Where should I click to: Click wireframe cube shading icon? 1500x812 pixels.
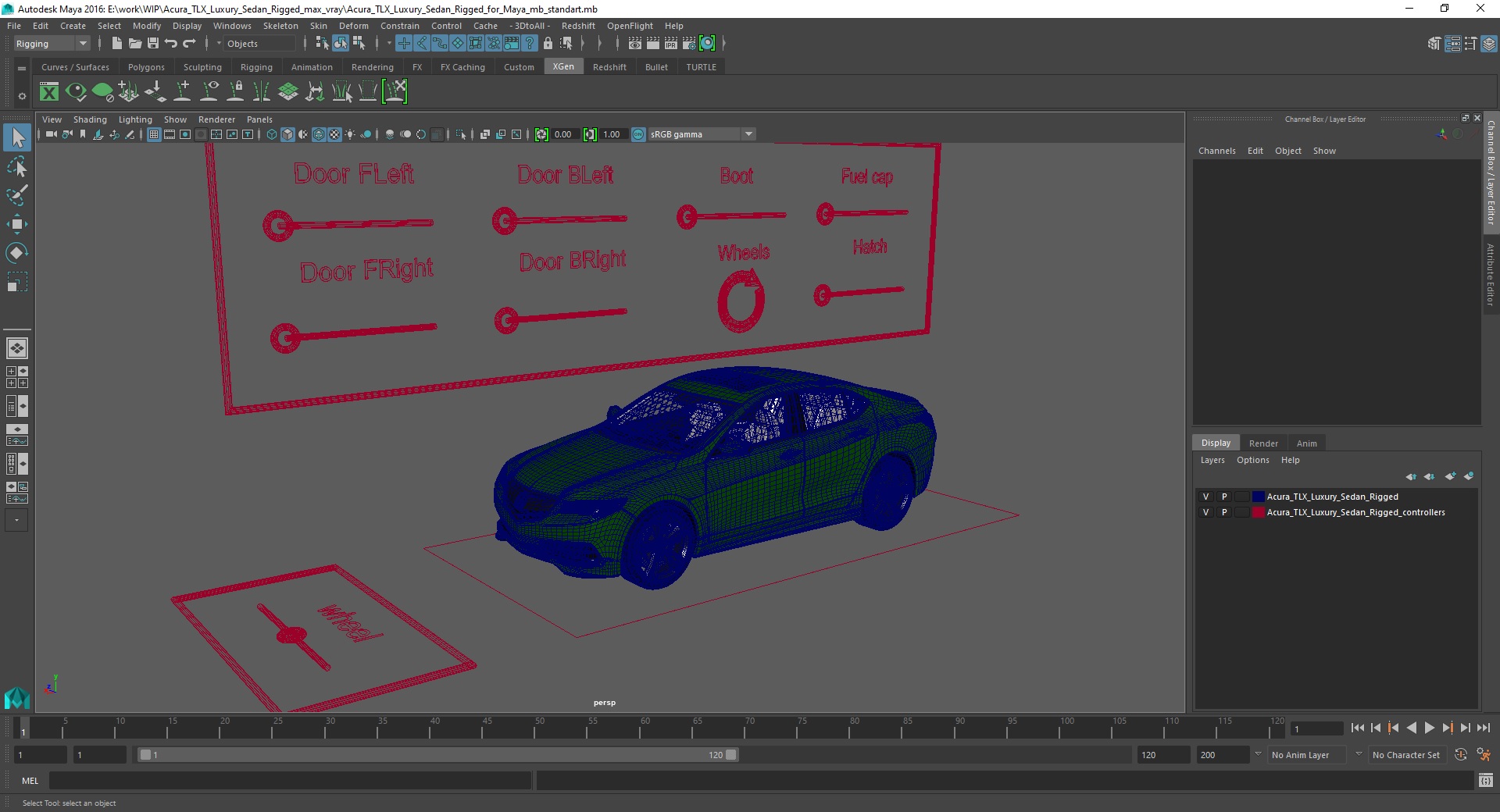[272, 134]
